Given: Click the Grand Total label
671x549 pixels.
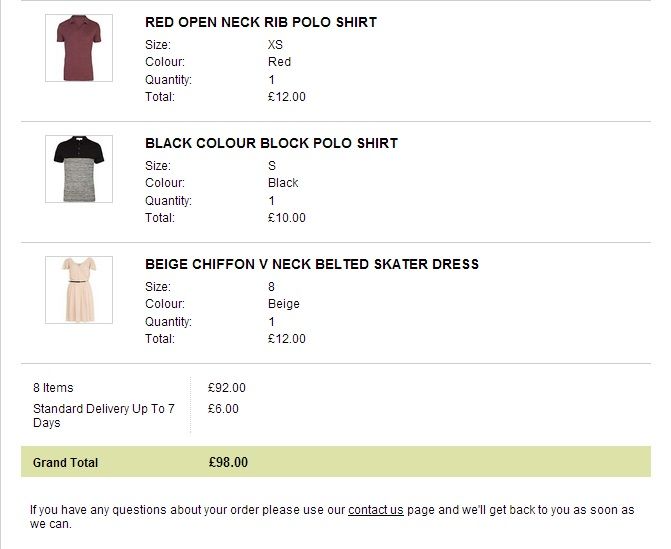Looking at the screenshot, I should [x=66, y=463].
